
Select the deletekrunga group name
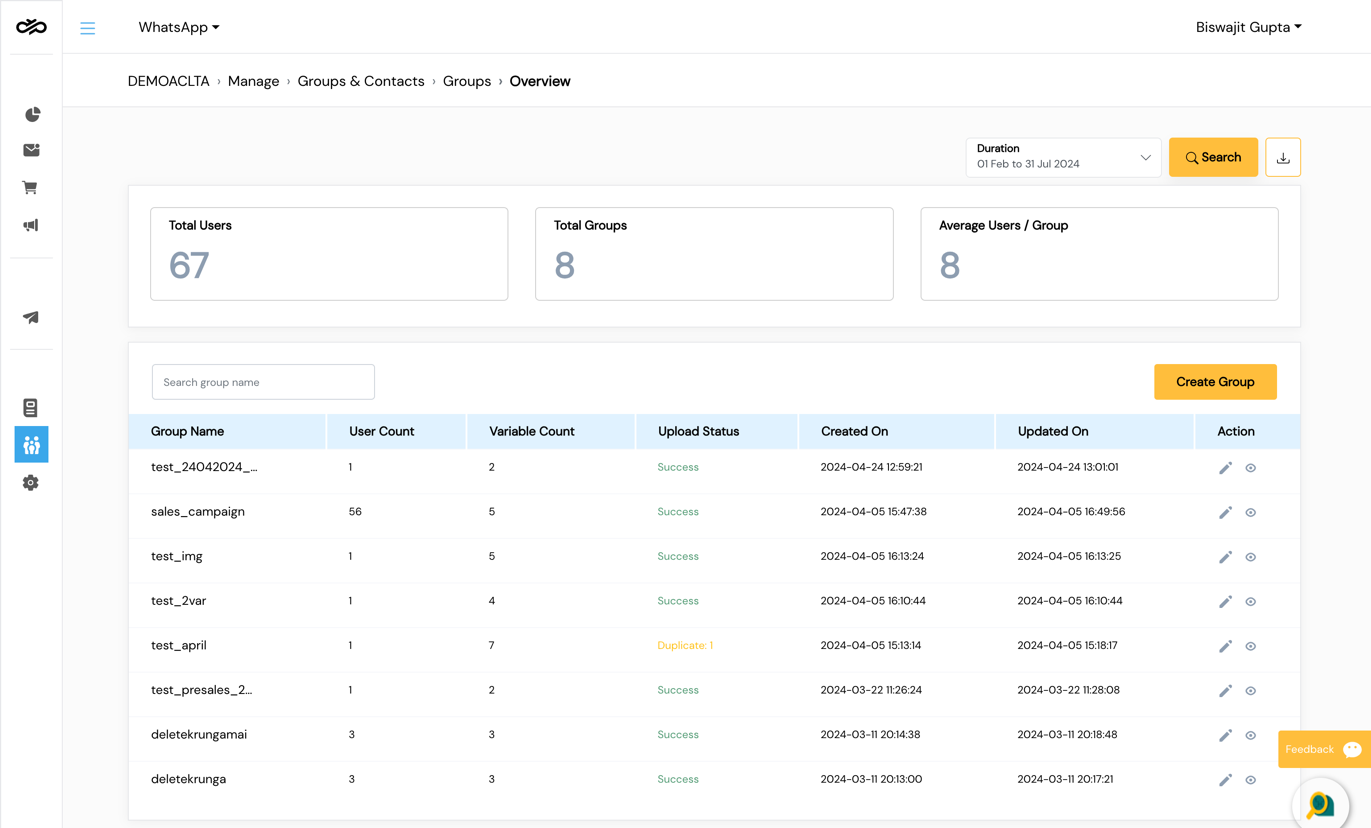click(x=189, y=779)
